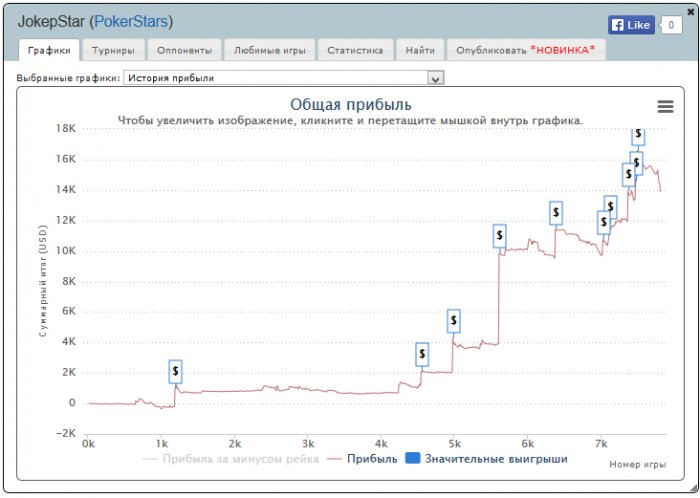Open the Статистика tab
Image resolution: width=700 pixels, height=498 pixels.
(x=355, y=50)
